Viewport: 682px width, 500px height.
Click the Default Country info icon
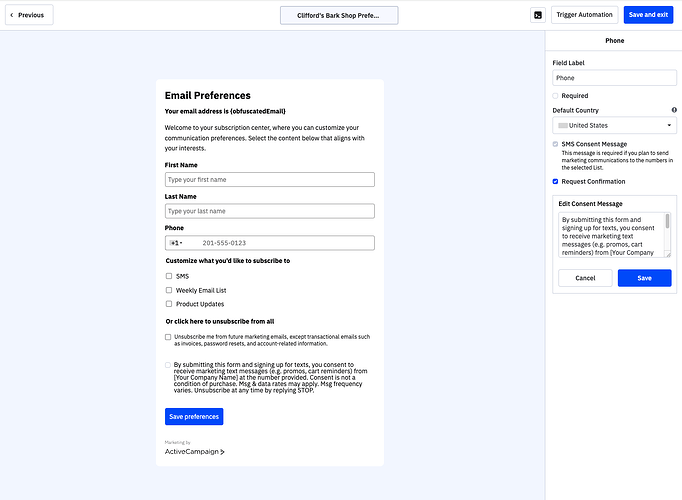coord(674,109)
